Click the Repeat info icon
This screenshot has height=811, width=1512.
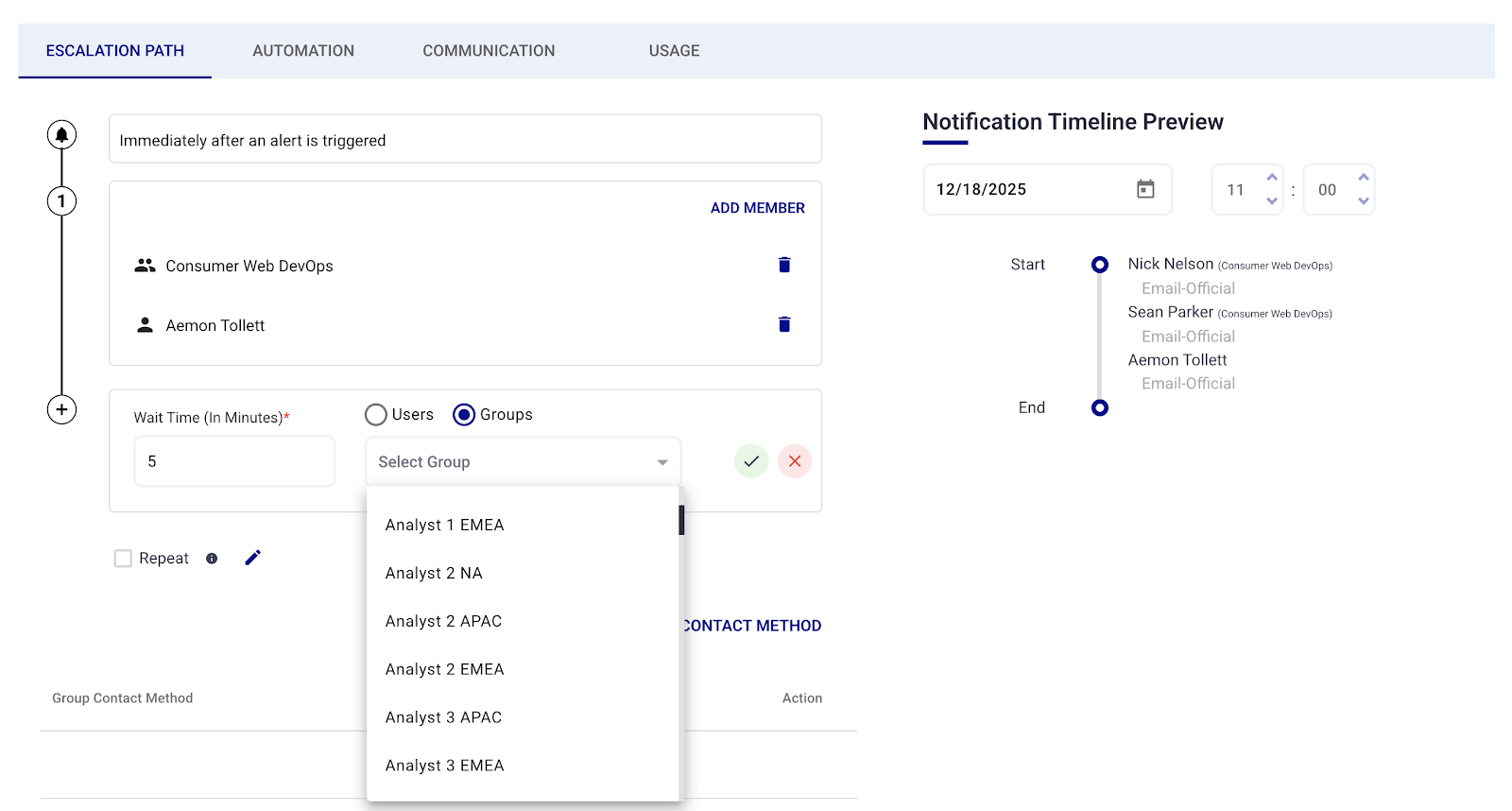[x=212, y=559]
